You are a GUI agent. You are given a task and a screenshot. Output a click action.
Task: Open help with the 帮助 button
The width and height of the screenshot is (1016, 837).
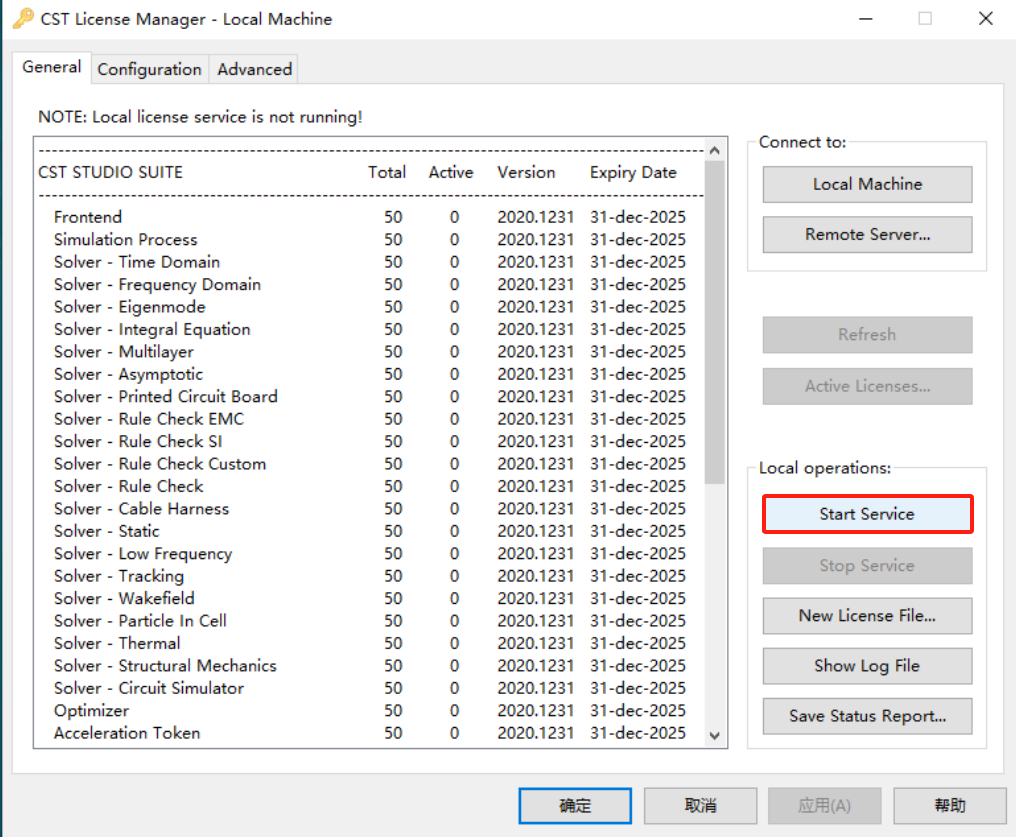949,806
